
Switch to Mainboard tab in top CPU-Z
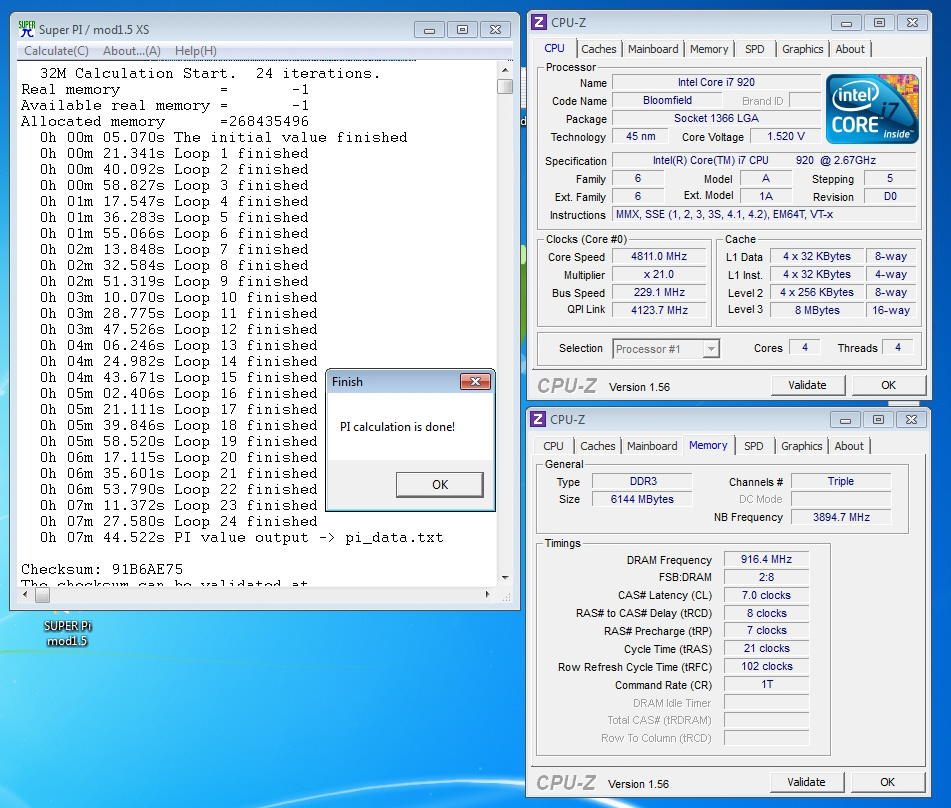click(652, 49)
